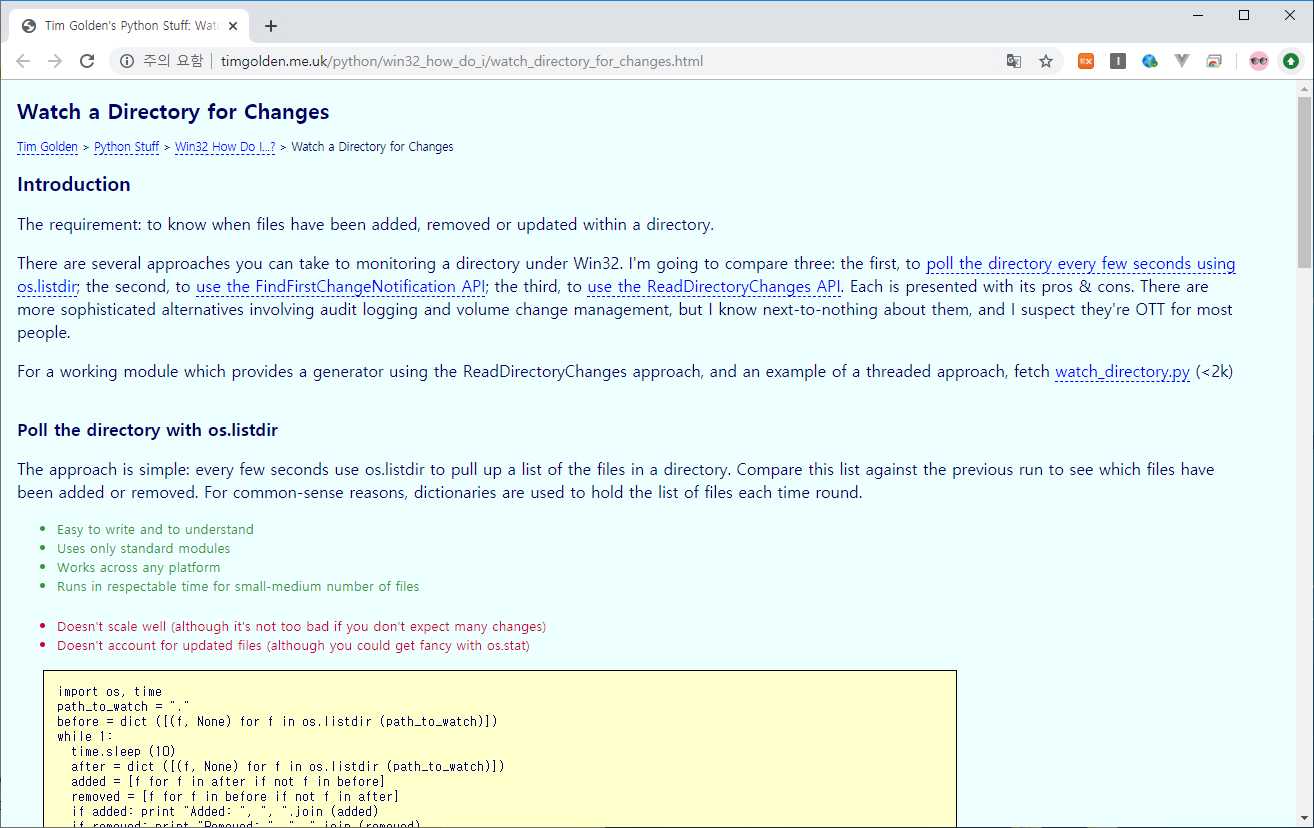Bookmark this page with the star icon
This screenshot has height=828, width=1314.
pyautogui.click(x=1046, y=61)
